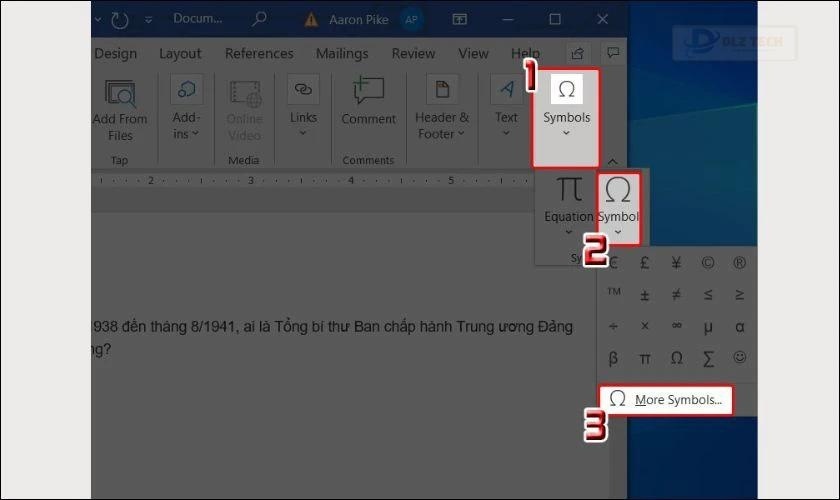
Task: Insert the multiplication sign symbol
Action: point(644,326)
